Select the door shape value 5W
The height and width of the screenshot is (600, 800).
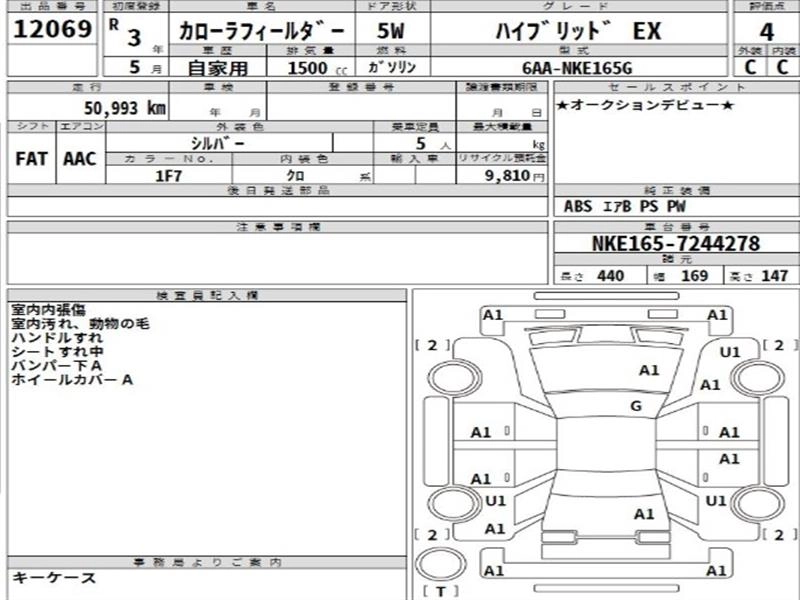390,31
